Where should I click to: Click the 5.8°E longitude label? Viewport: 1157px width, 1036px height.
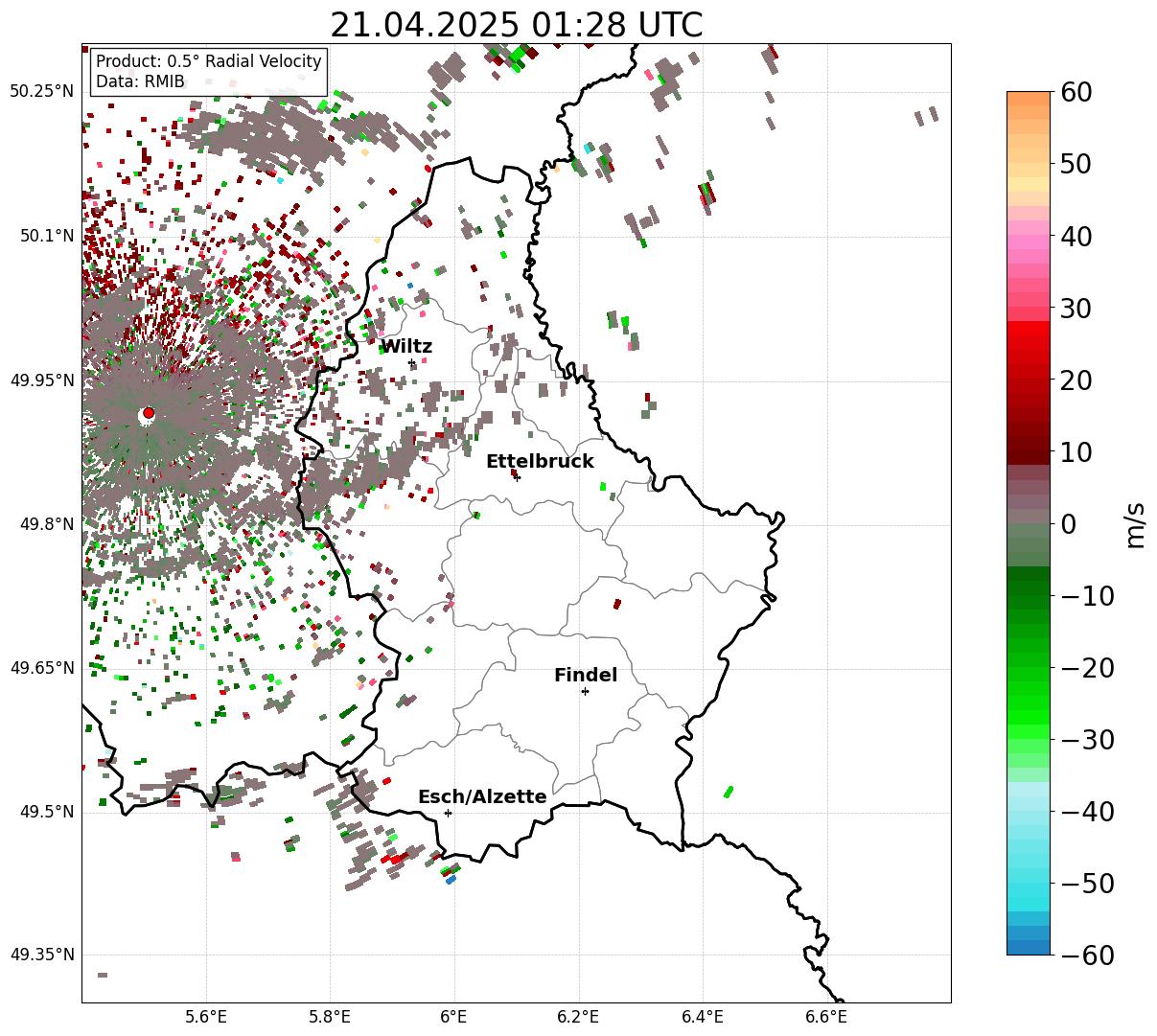tap(330, 1016)
